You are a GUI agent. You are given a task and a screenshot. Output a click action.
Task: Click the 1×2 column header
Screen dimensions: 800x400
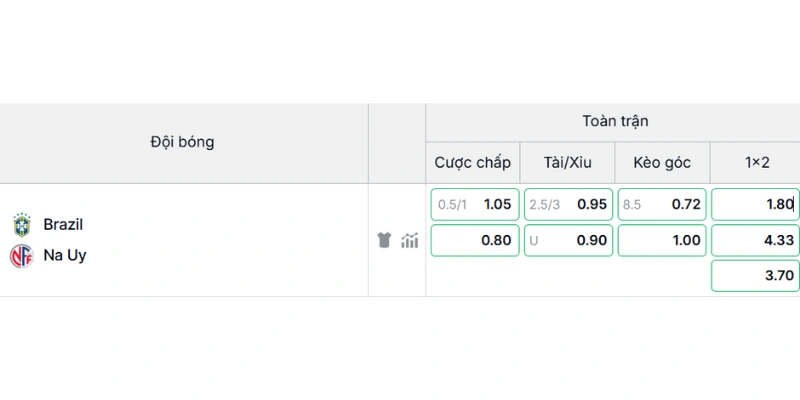point(755,163)
